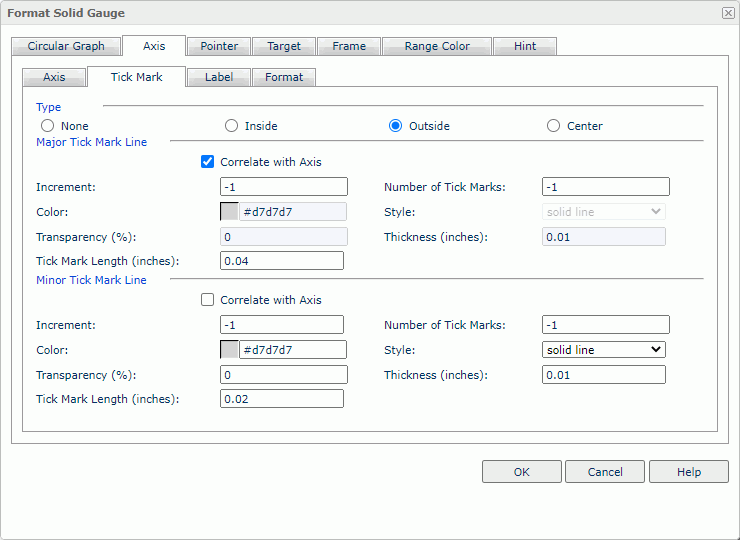Open Help for this dialog
The height and width of the screenshot is (540, 740).
(688, 472)
